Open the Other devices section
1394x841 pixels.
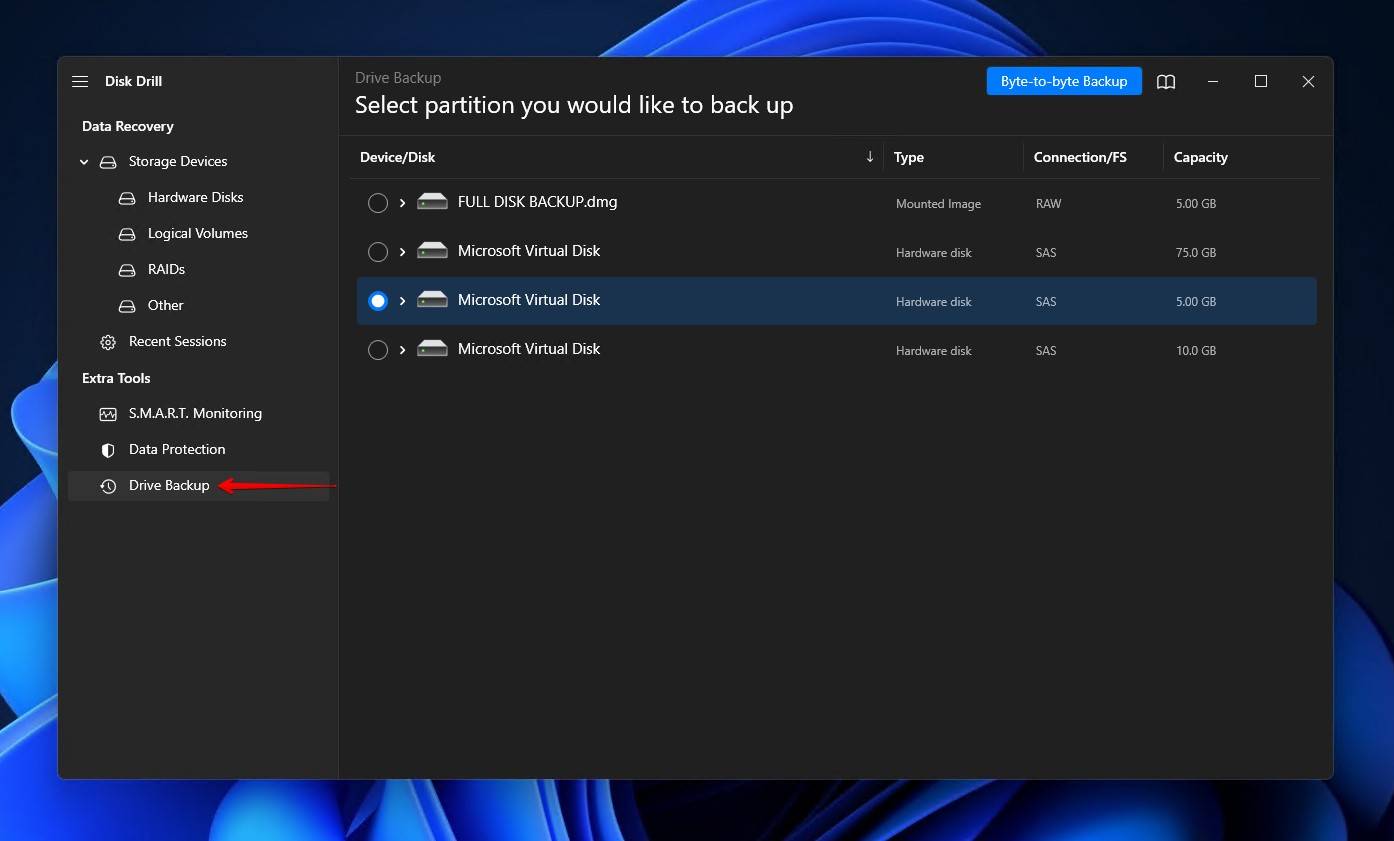point(166,306)
